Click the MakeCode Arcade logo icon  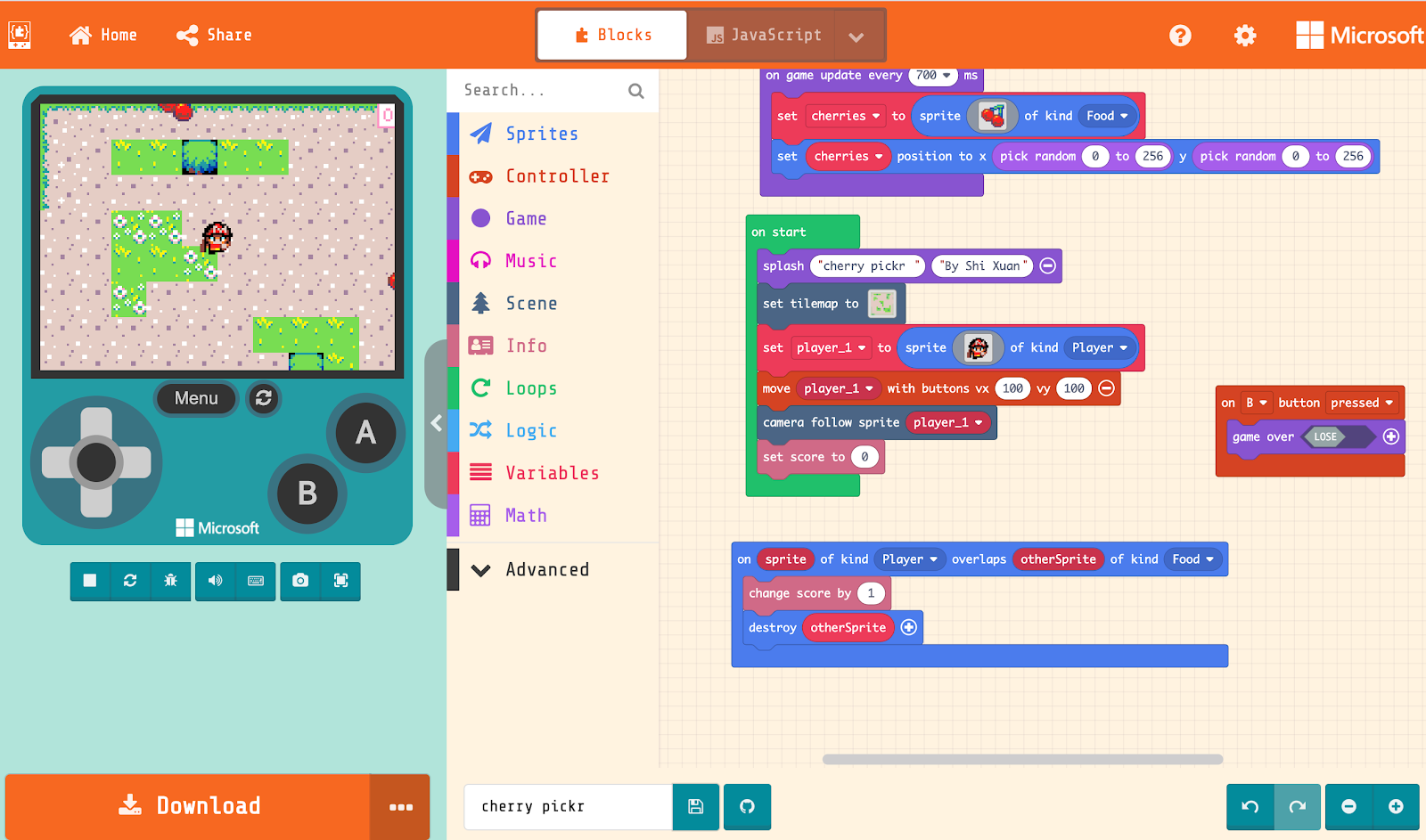tap(20, 35)
